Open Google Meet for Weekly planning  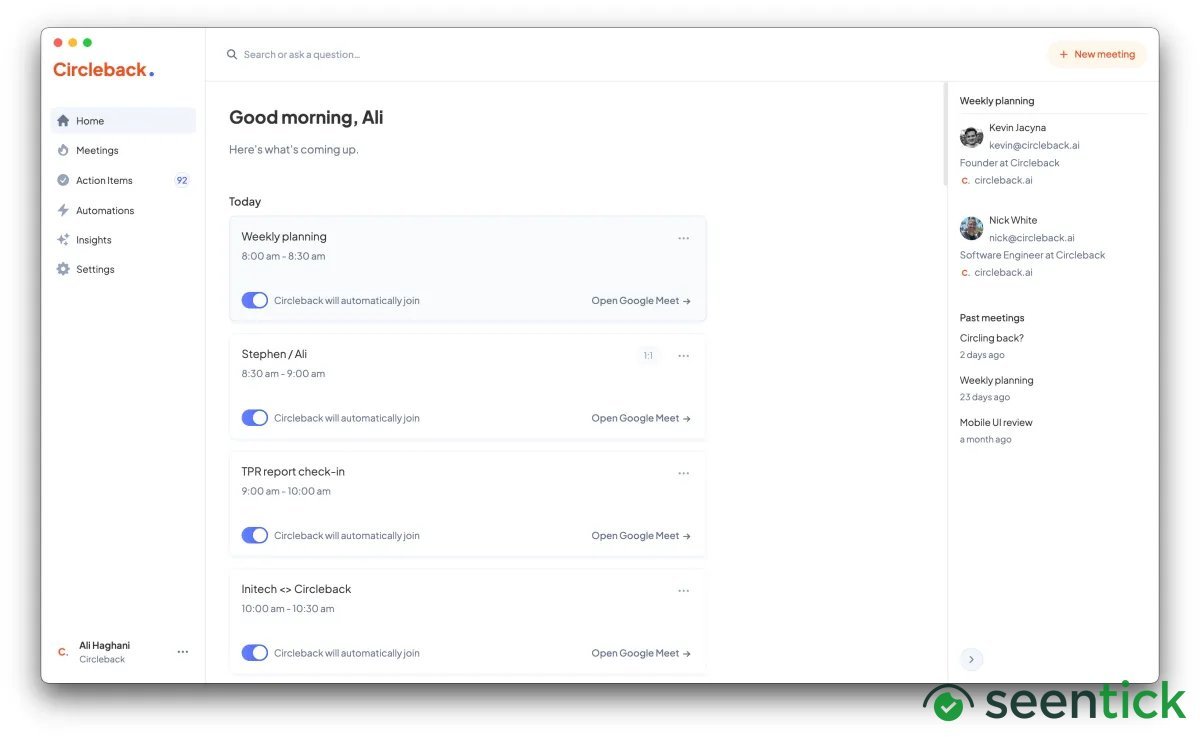[641, 300]
